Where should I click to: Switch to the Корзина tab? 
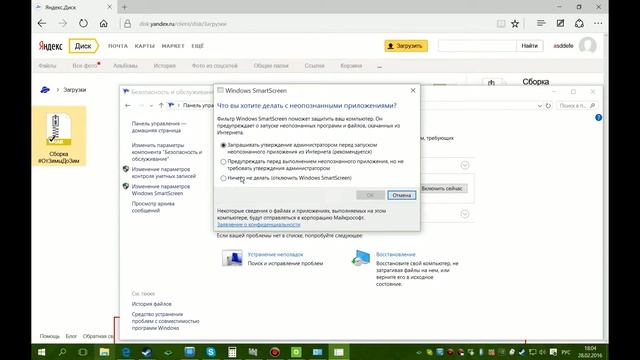[x=351, y=66]
